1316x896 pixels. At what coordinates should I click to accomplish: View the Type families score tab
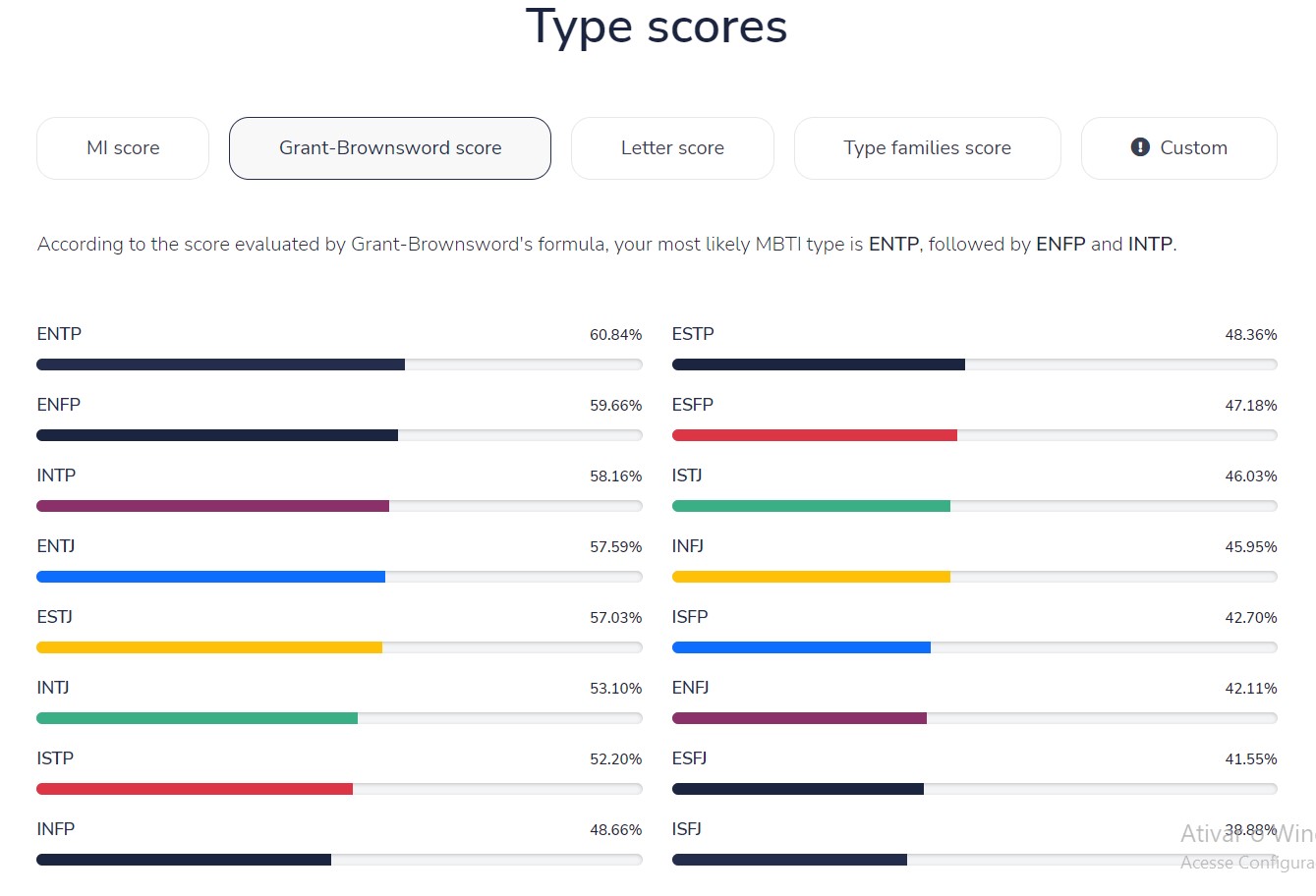927,147
